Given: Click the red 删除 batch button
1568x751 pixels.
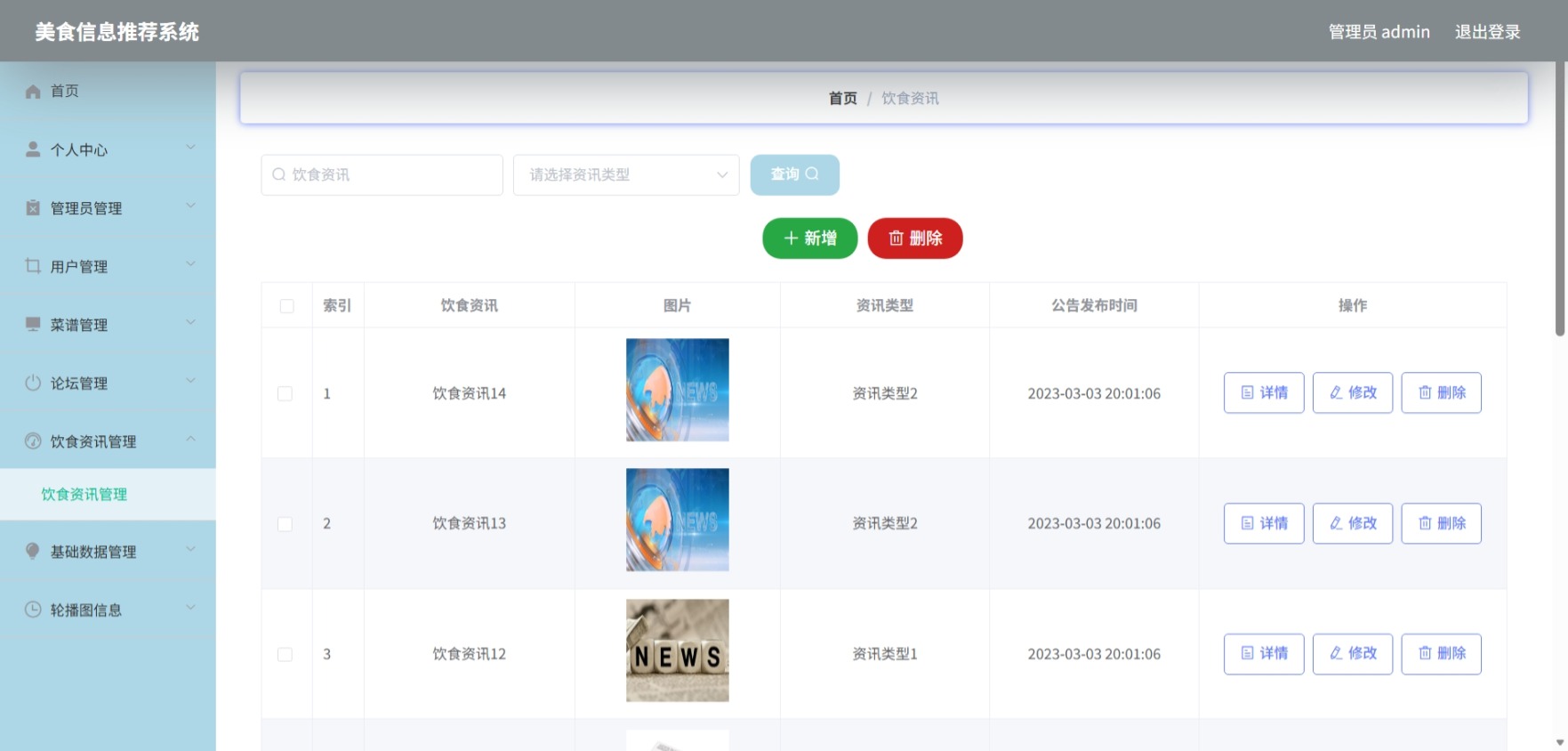Looking at the screenshot, I should [x=915, y=238].
